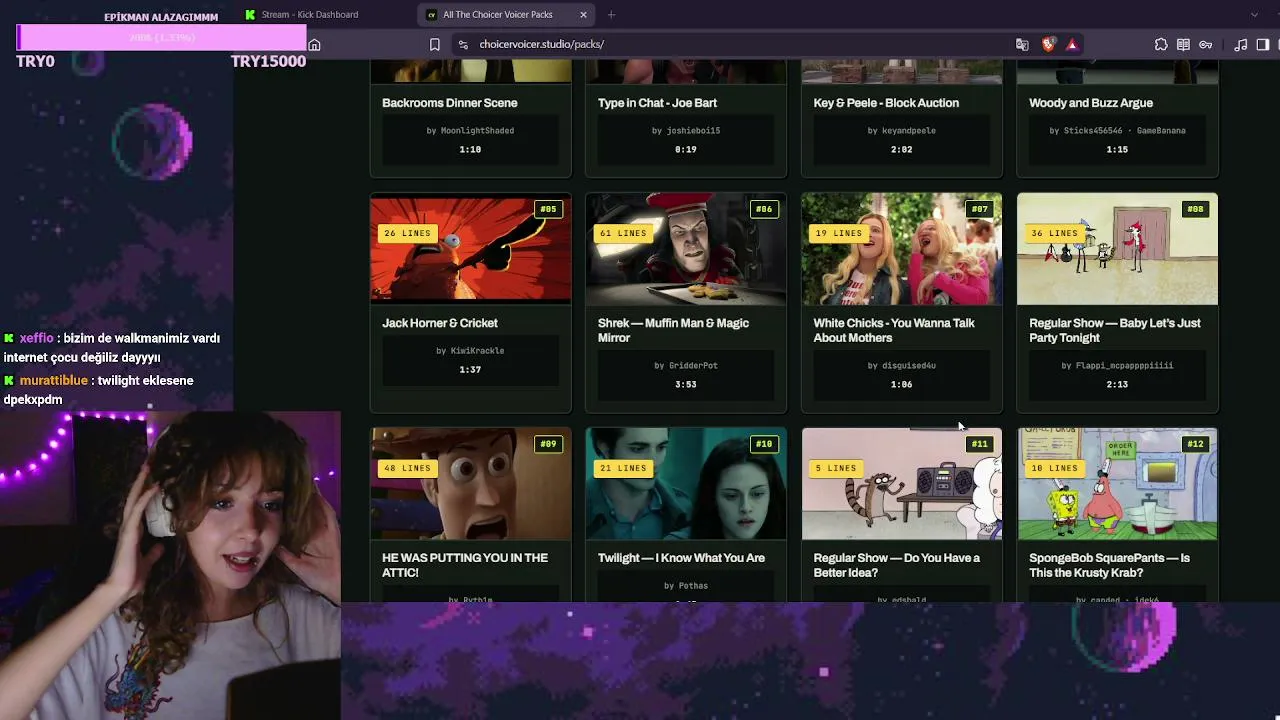The image size is (1280, 720).
Task: Open SpongeBob SquarePants Krusty Krab title
Action: tap(1109, 565)
